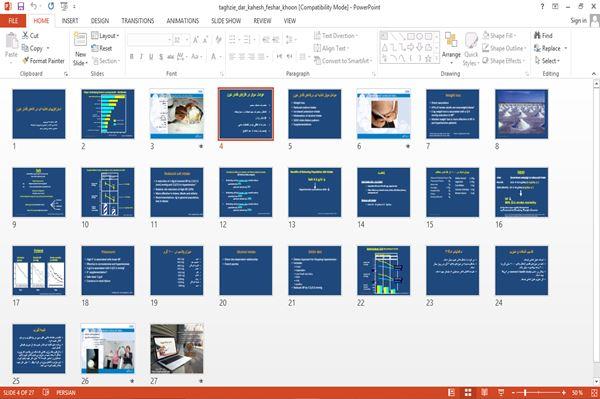Select the Format Painter tool
The height and width of the screenshot is (399, 600).
click(44, 61)
